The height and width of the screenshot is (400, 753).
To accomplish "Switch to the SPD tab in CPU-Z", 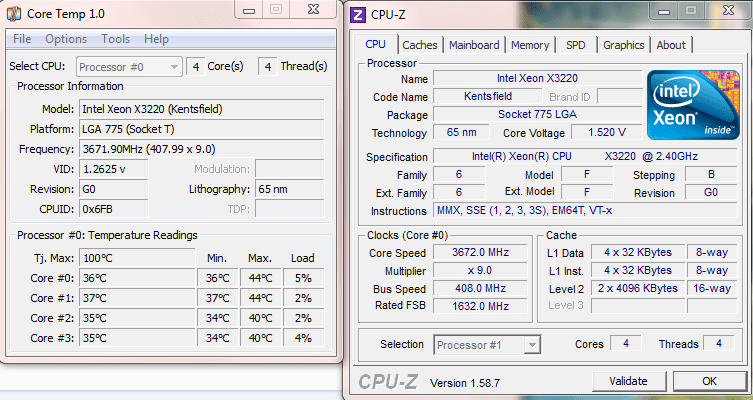I will pos(575,45).
